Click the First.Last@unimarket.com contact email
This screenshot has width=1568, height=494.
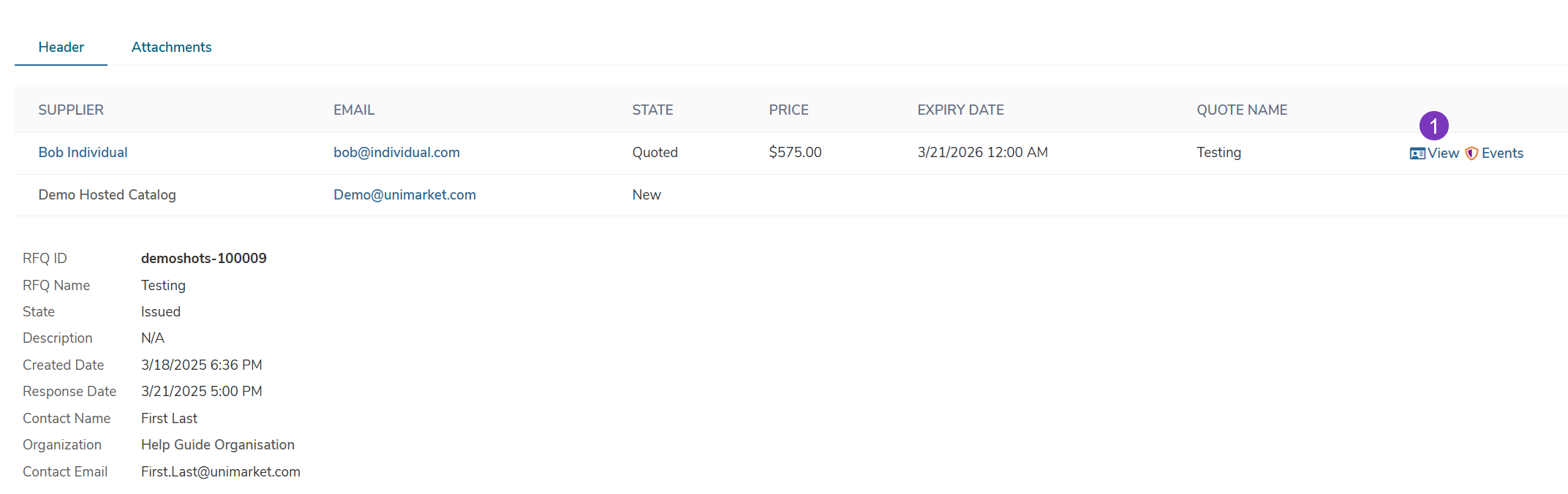[220, 472]
